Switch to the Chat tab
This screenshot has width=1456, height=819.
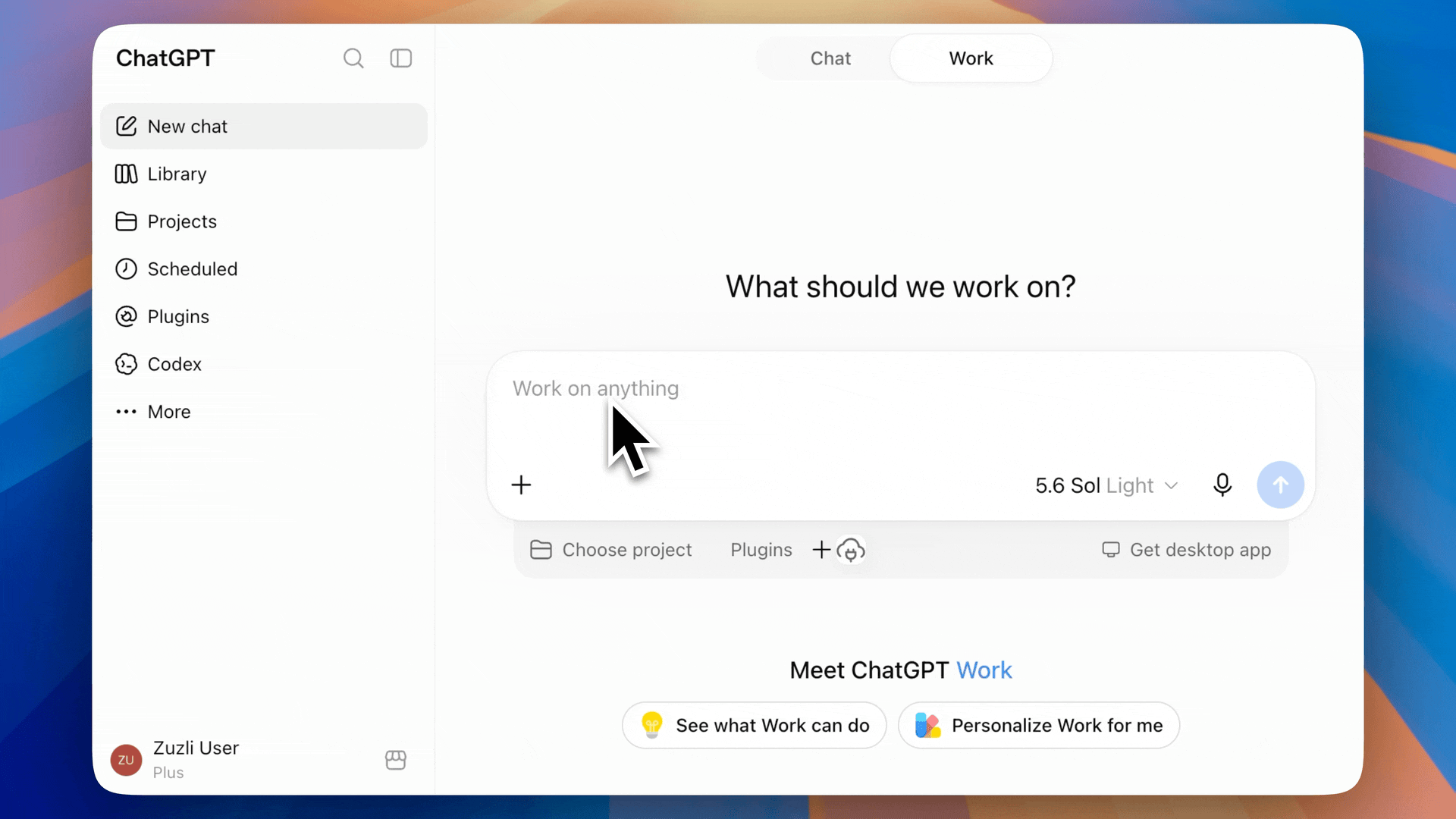[830, 58]
